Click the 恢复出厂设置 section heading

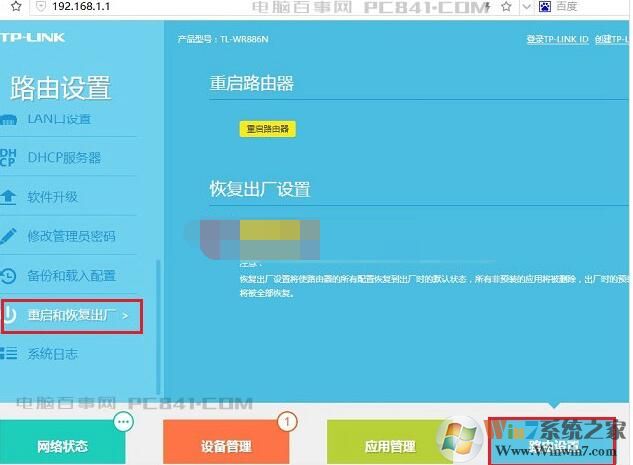260,189
